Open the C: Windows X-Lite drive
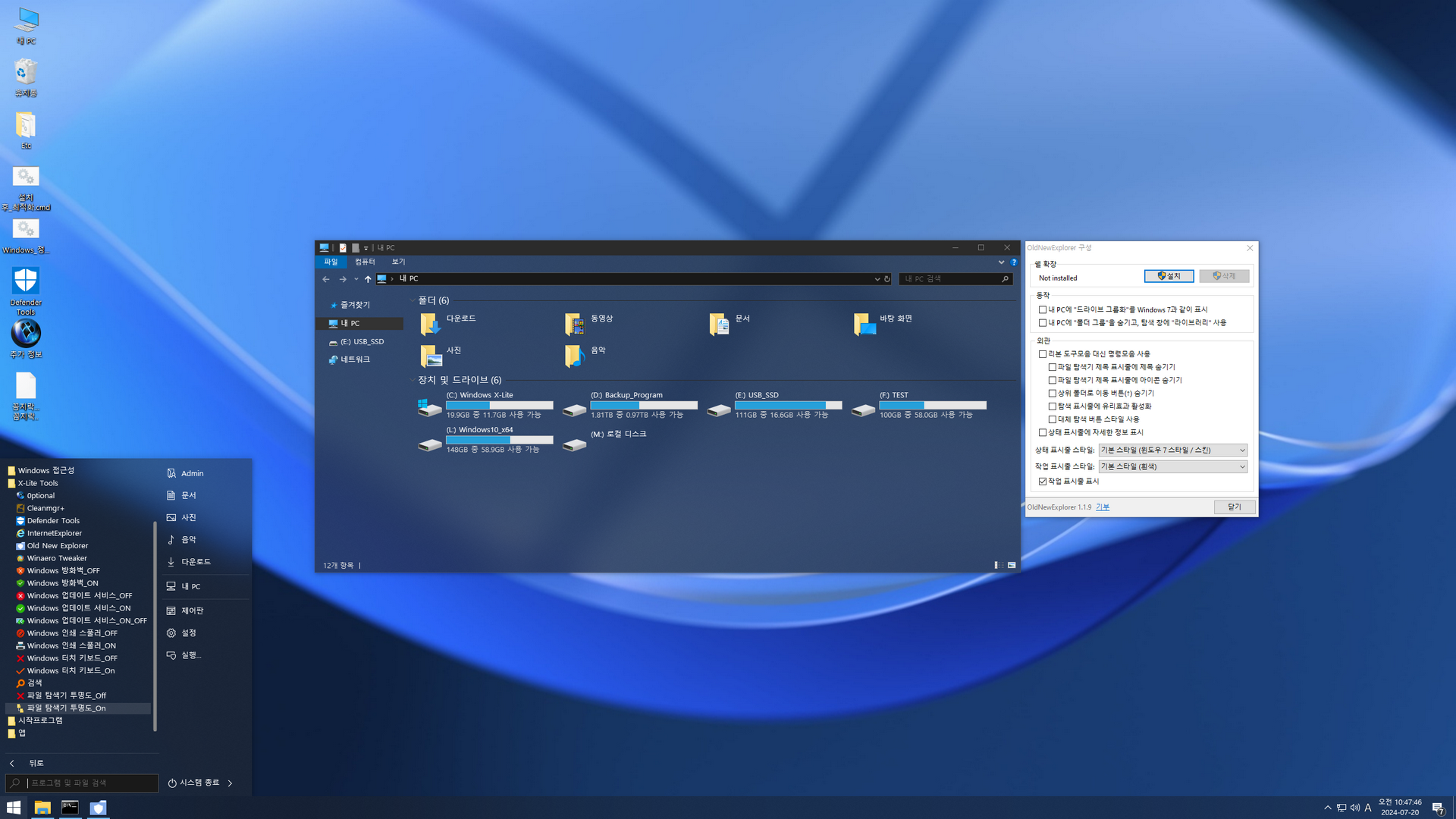Image resolution: width=1456 pixels, height=819 pixels. tap(430, 407)
